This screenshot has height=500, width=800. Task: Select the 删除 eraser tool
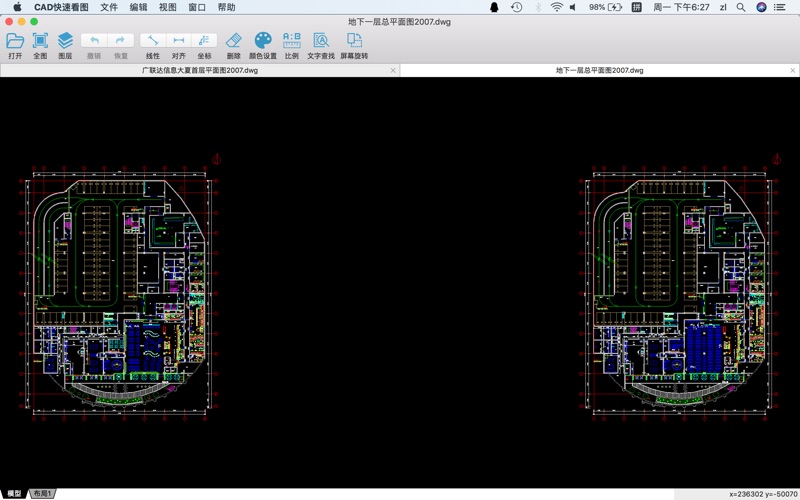pyautogui.click(x=234, y=41)
